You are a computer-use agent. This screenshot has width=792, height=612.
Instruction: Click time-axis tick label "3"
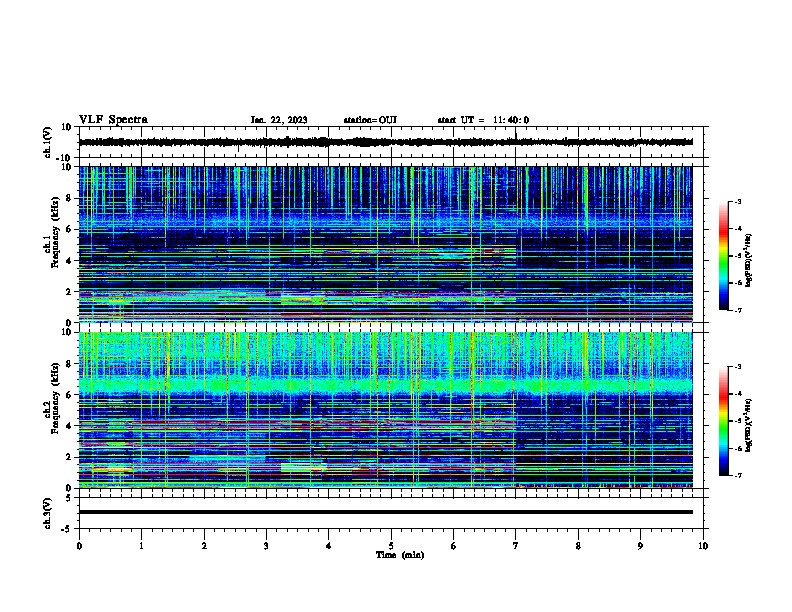click(x=266, y=546)
